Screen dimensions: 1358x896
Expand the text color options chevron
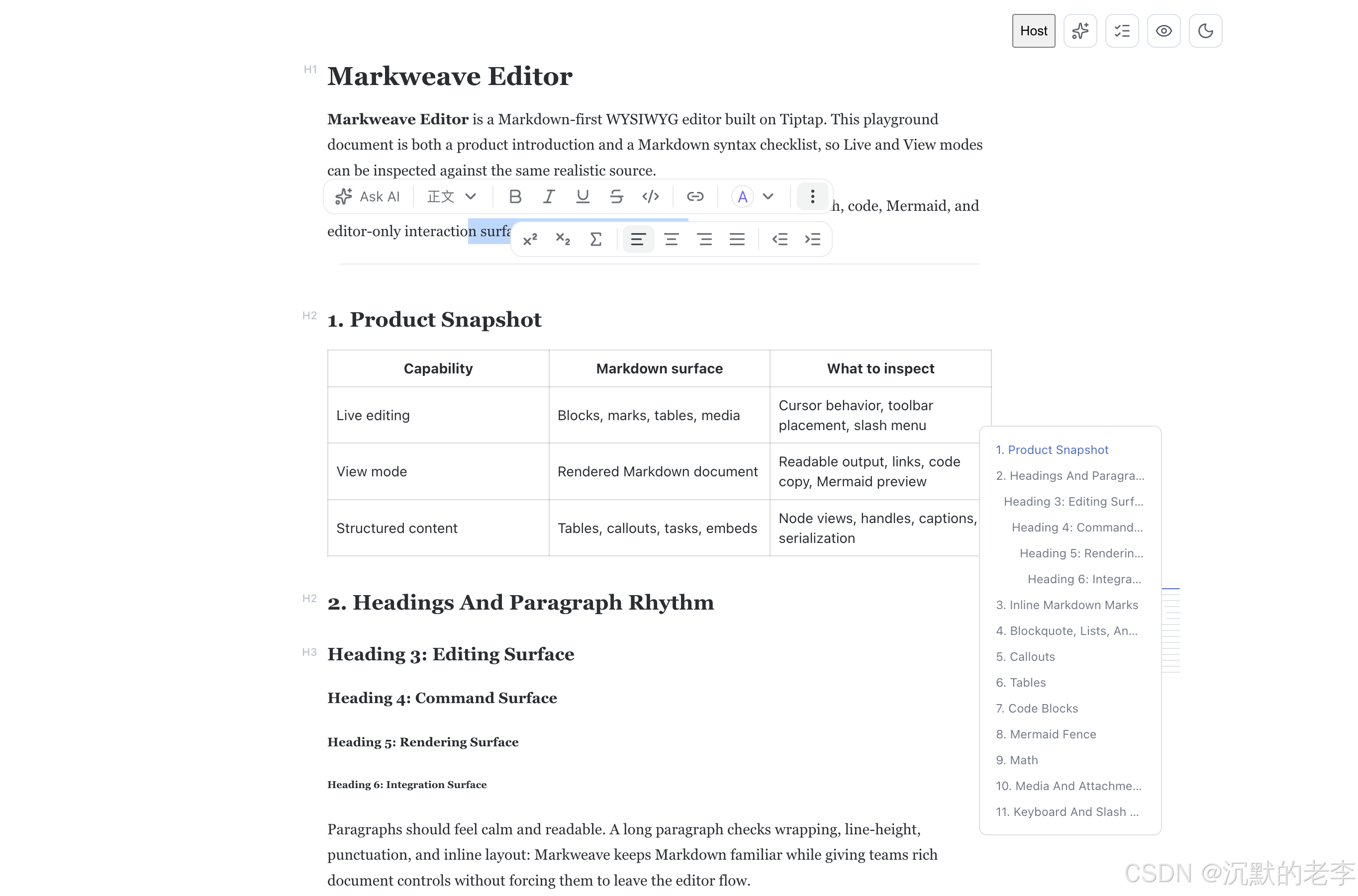pyautogui.click(x=768, y=196)
